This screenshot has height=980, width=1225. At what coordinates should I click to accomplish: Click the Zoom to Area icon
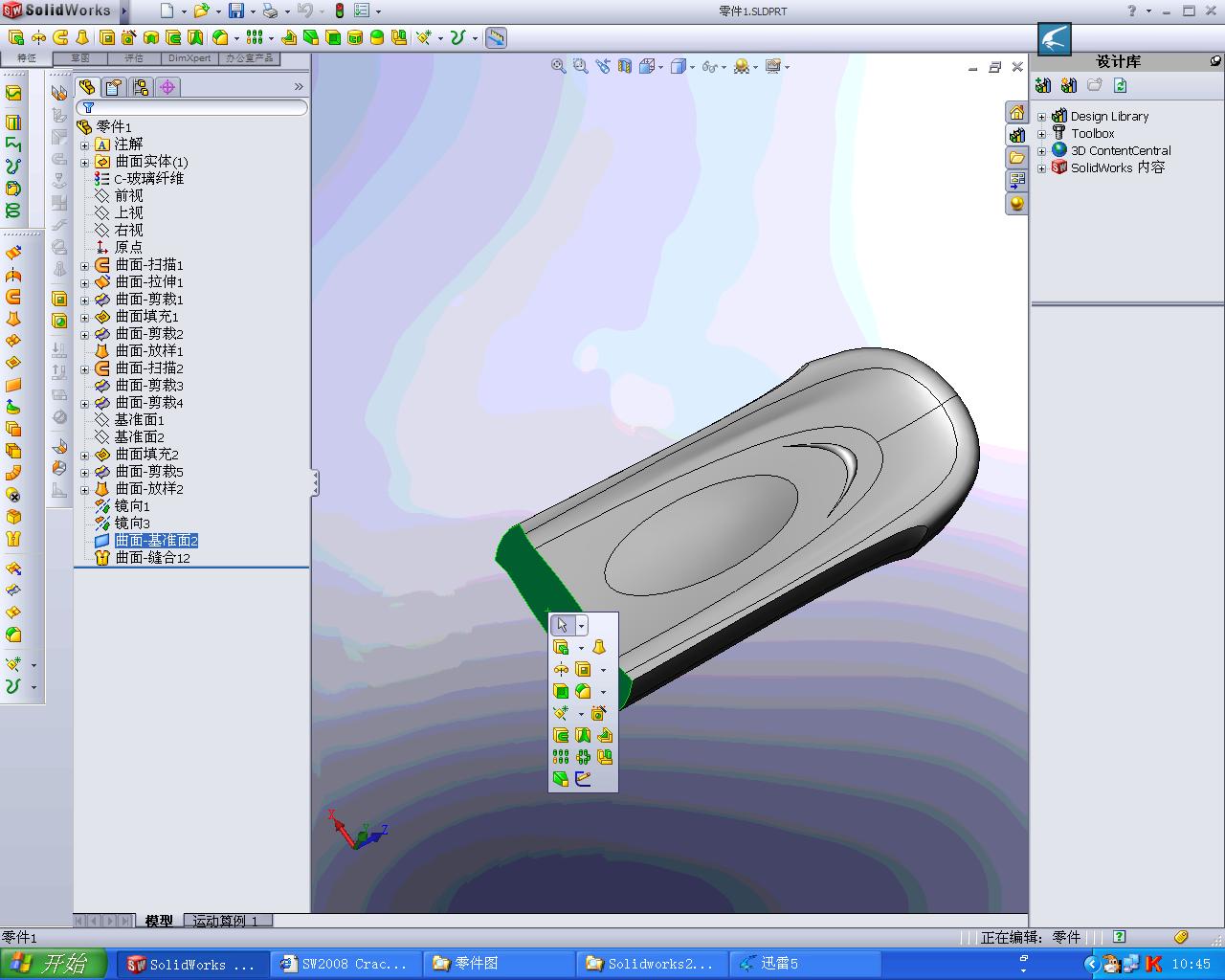(581, 66)
